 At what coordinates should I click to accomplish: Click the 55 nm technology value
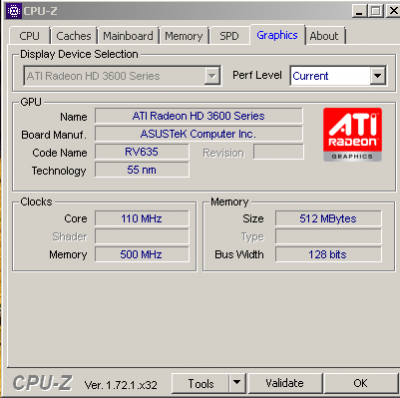pos(142,170)
